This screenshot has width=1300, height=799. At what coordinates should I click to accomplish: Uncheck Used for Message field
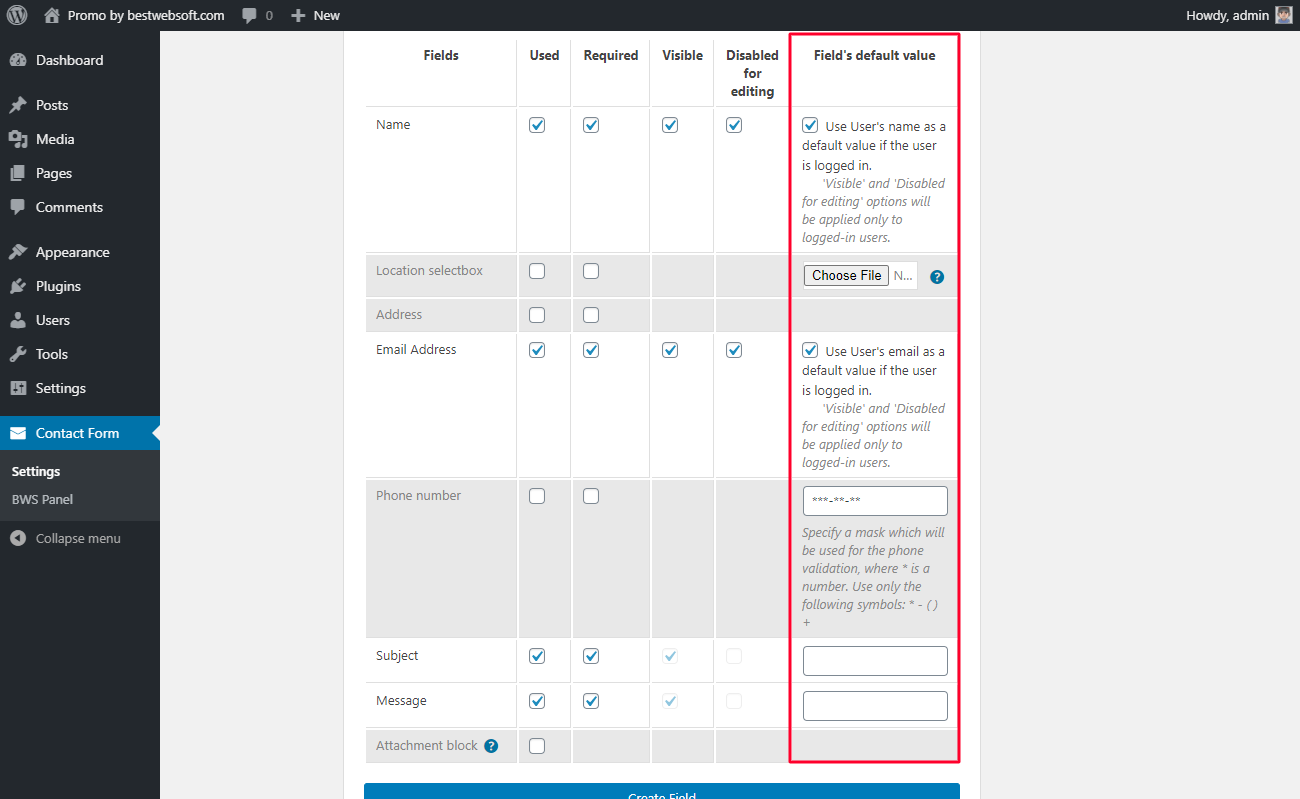(537, 701)
